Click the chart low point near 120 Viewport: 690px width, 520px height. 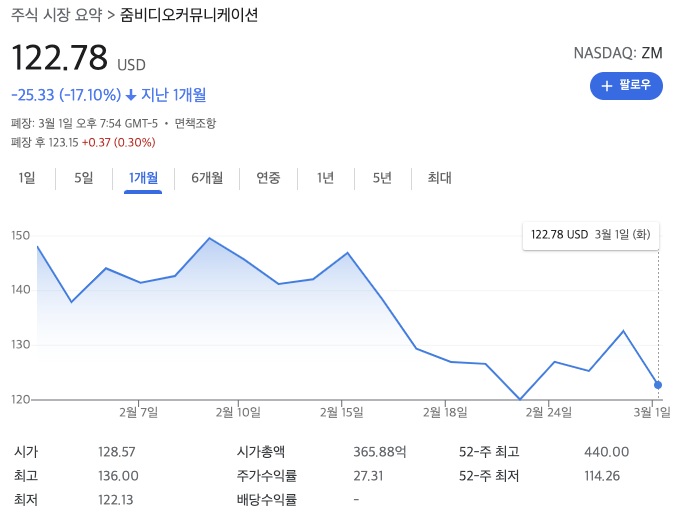click(520, 399)
